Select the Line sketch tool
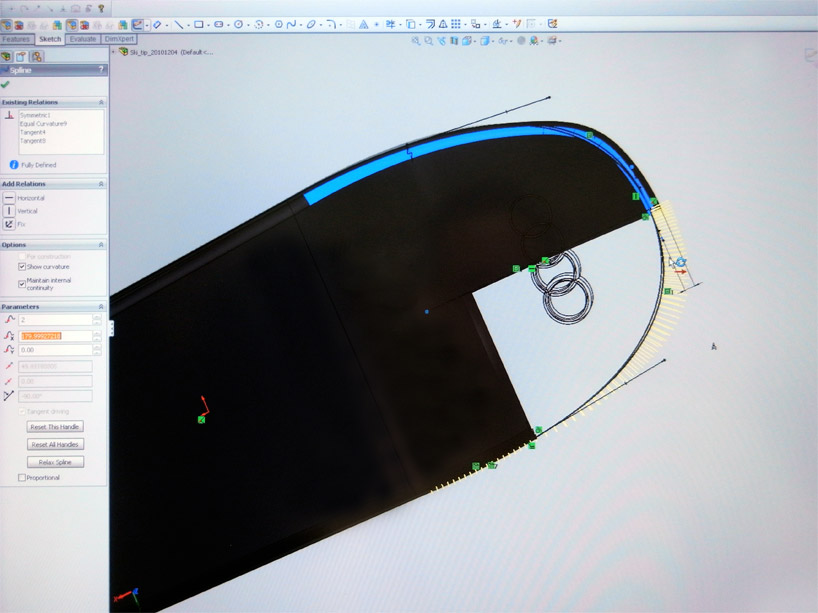 click(179, 24)
